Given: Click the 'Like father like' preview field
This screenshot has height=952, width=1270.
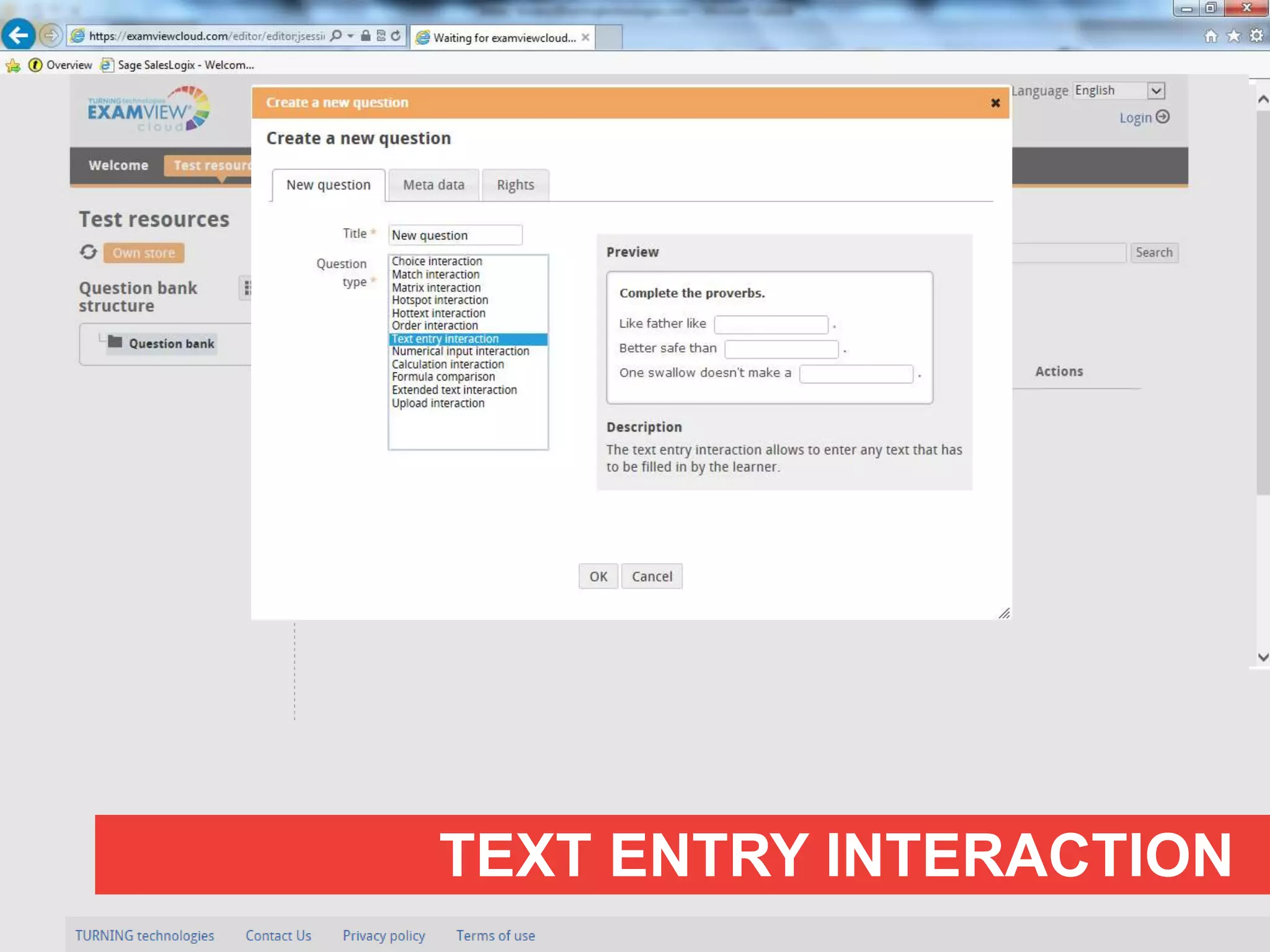Looking at the screenshot, I should click(771, 324).
